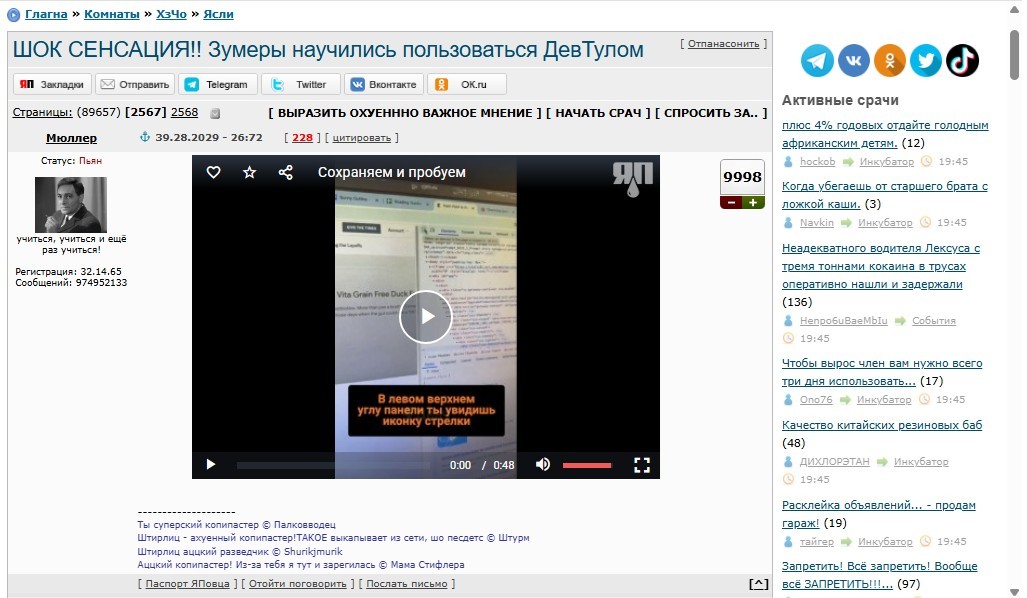Share the video via share icon
The height and width of the screenshot is (598, 1027).
pyautogui.click(x=286, y=172)
